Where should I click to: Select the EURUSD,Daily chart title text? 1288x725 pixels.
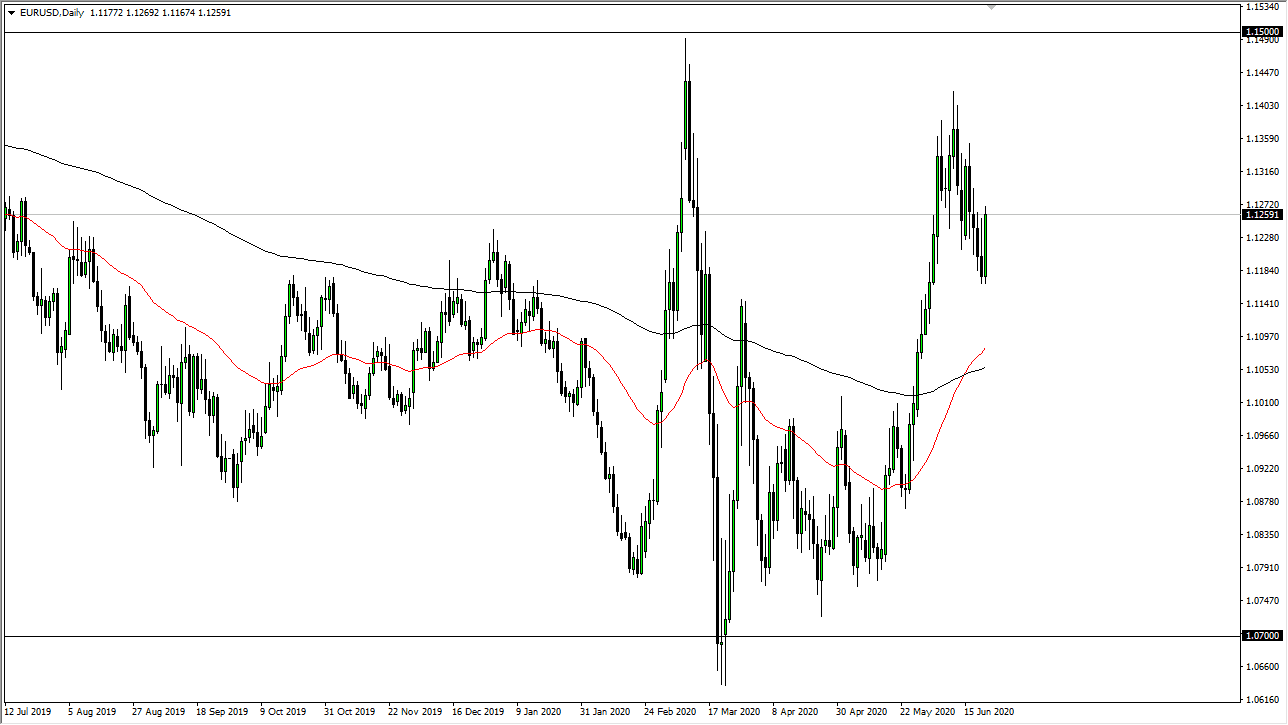coord(51,12)
